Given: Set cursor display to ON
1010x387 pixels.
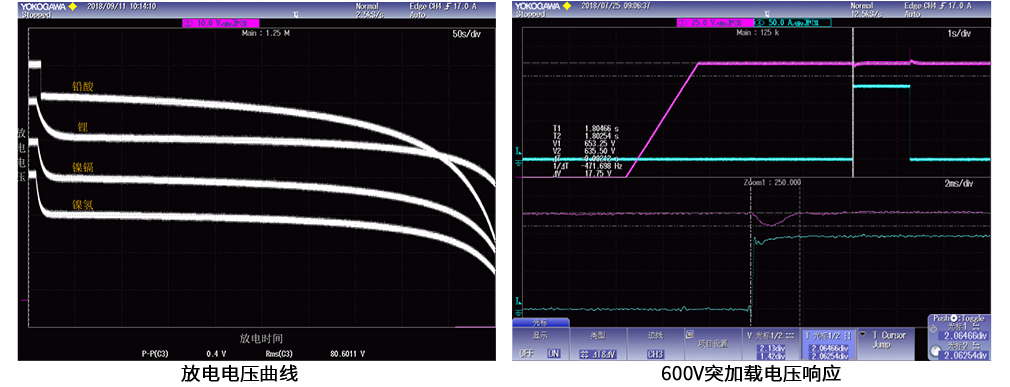Looking at the screenshot, I should pyautogui.click(x=553, y=353).
